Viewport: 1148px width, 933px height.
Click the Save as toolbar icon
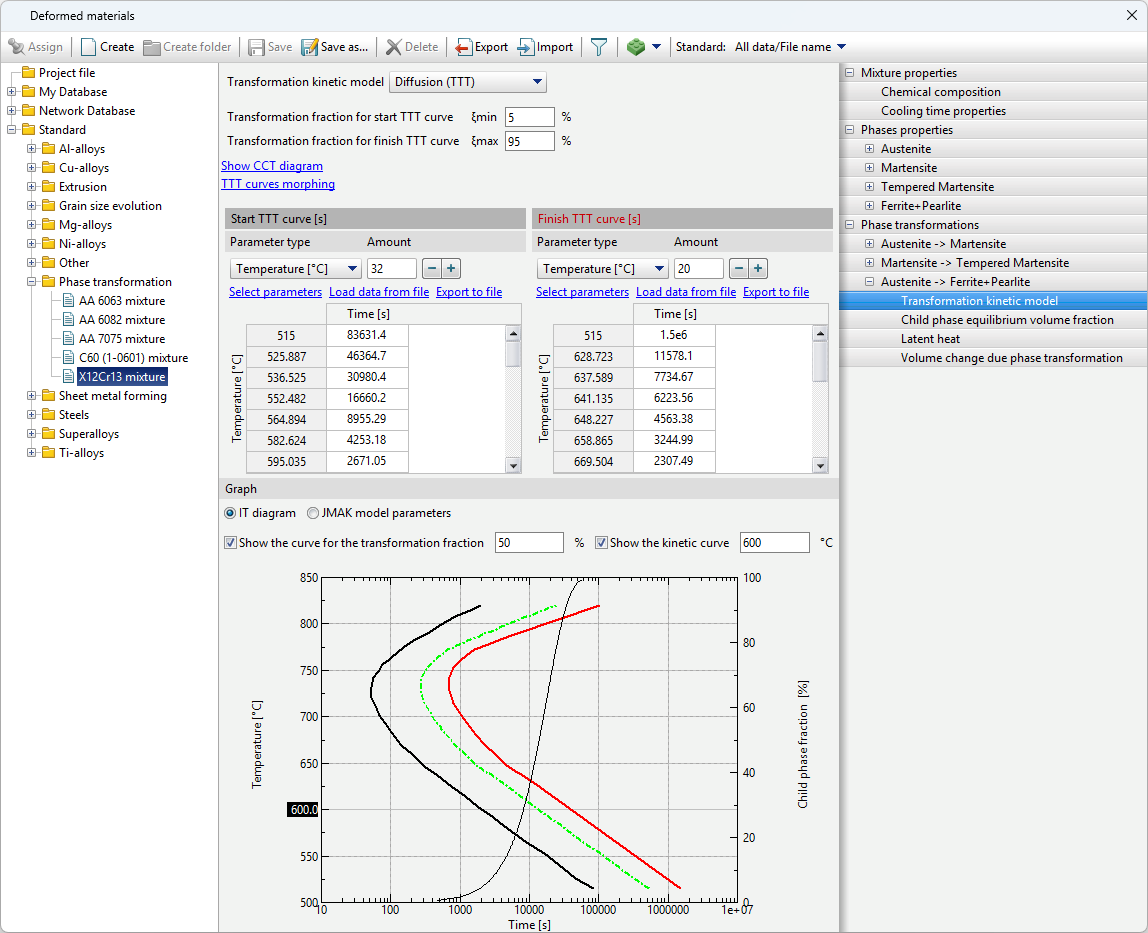(310, 47)
